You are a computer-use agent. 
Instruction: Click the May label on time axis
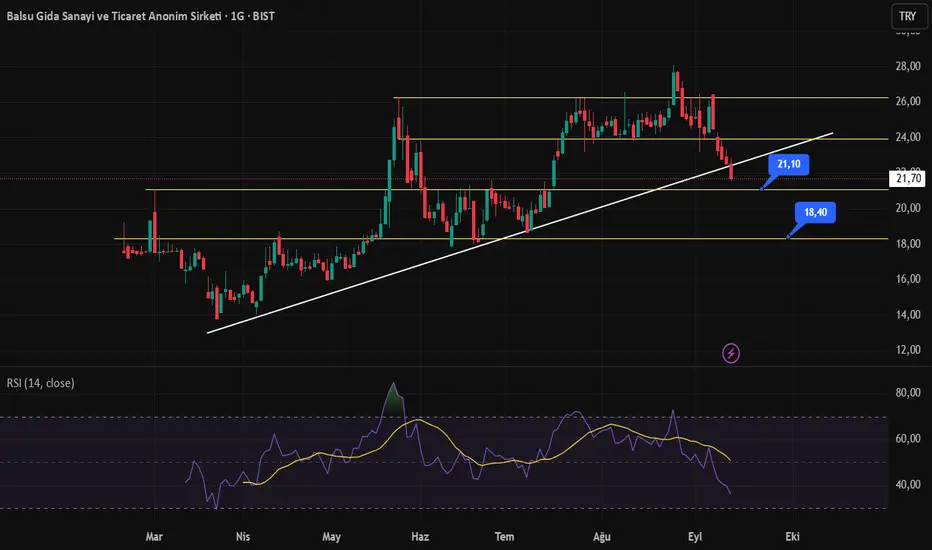pos(331,536)
